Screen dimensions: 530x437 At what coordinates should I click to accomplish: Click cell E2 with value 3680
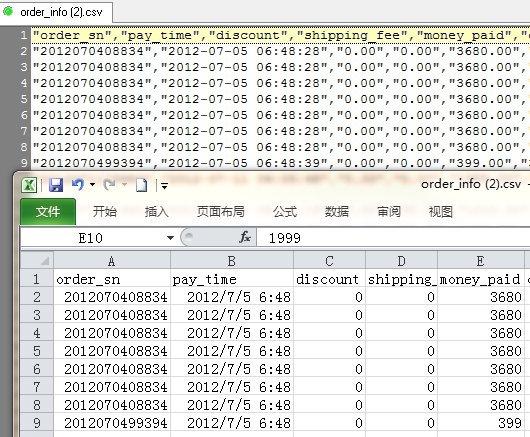click(481, 297)
